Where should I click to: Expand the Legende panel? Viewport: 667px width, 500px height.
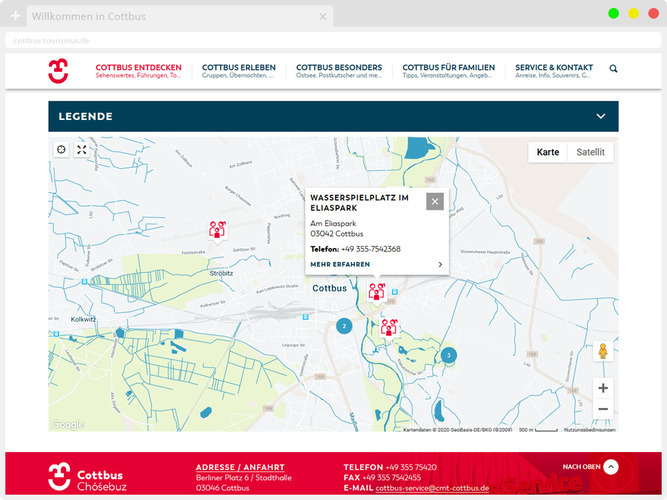tap(600, 116)
